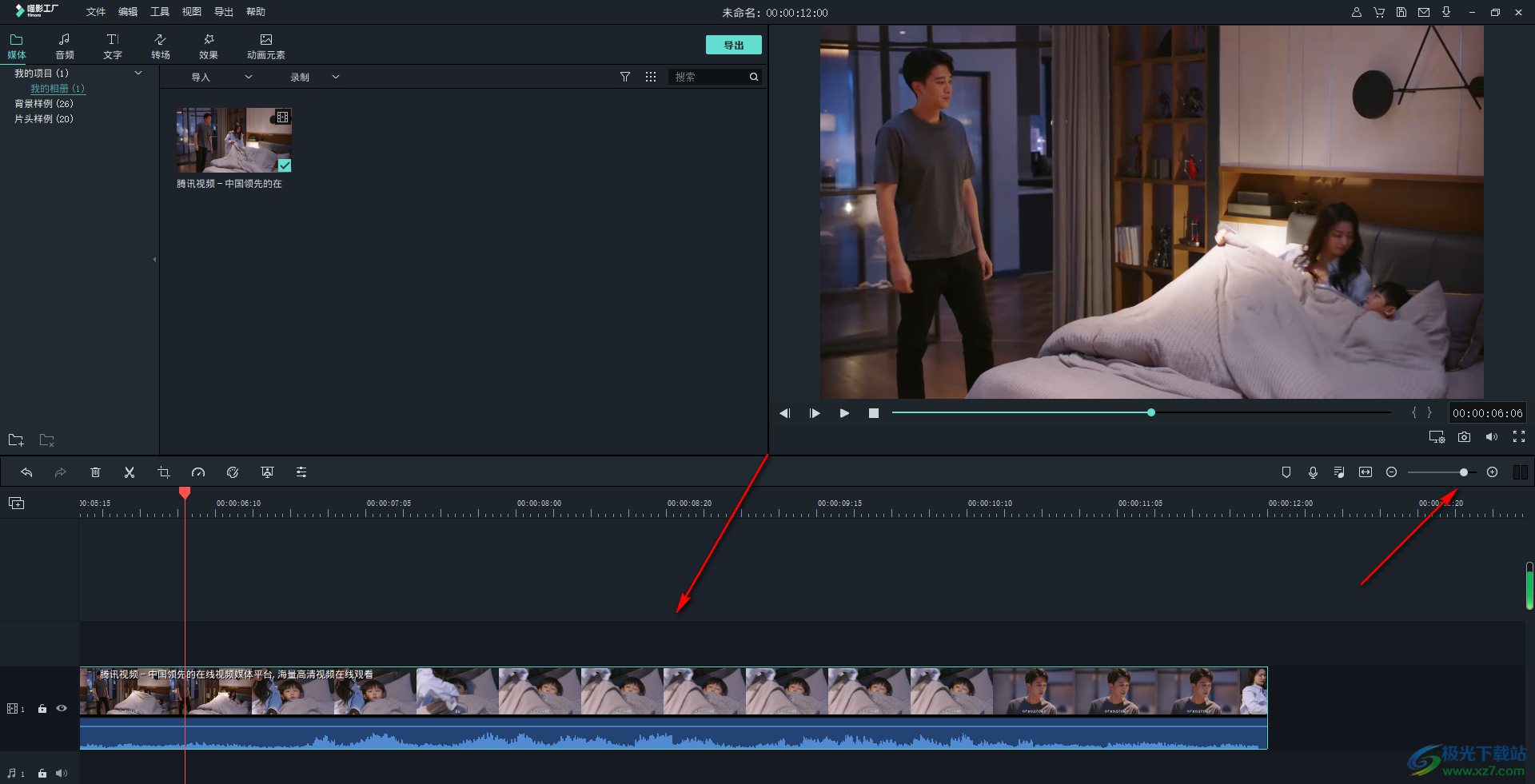Click into the 搜索 search field
Viewport: 1535px width, 784px height.
coord(708,77)
